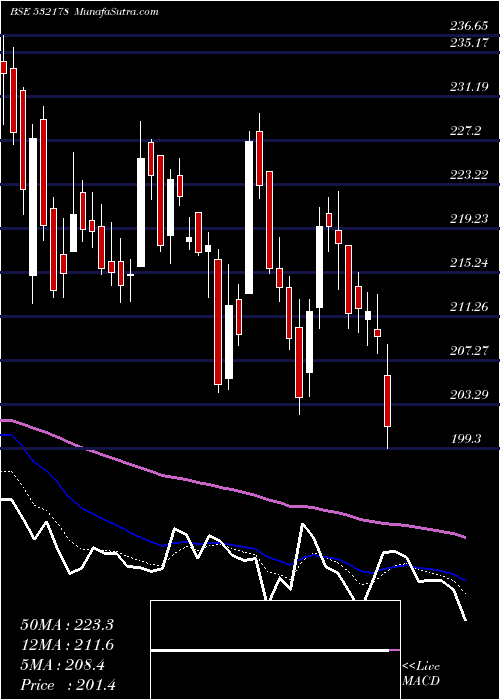Viewport: 500px width, 700px height.
Task: Click the 236.65 price level label
Action: coord(469,26)
